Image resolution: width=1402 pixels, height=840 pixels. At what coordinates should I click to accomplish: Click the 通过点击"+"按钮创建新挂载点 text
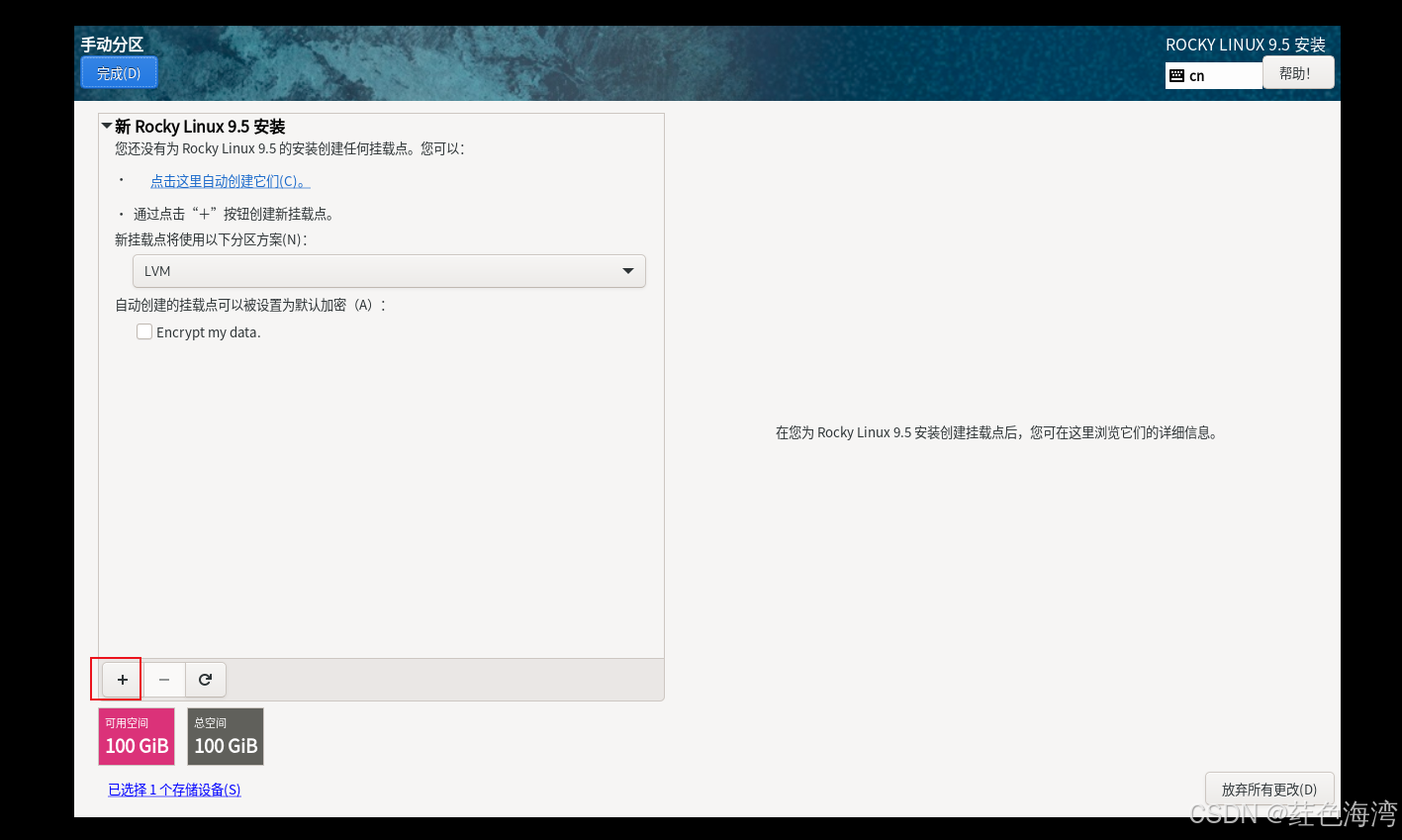(234, 214)
